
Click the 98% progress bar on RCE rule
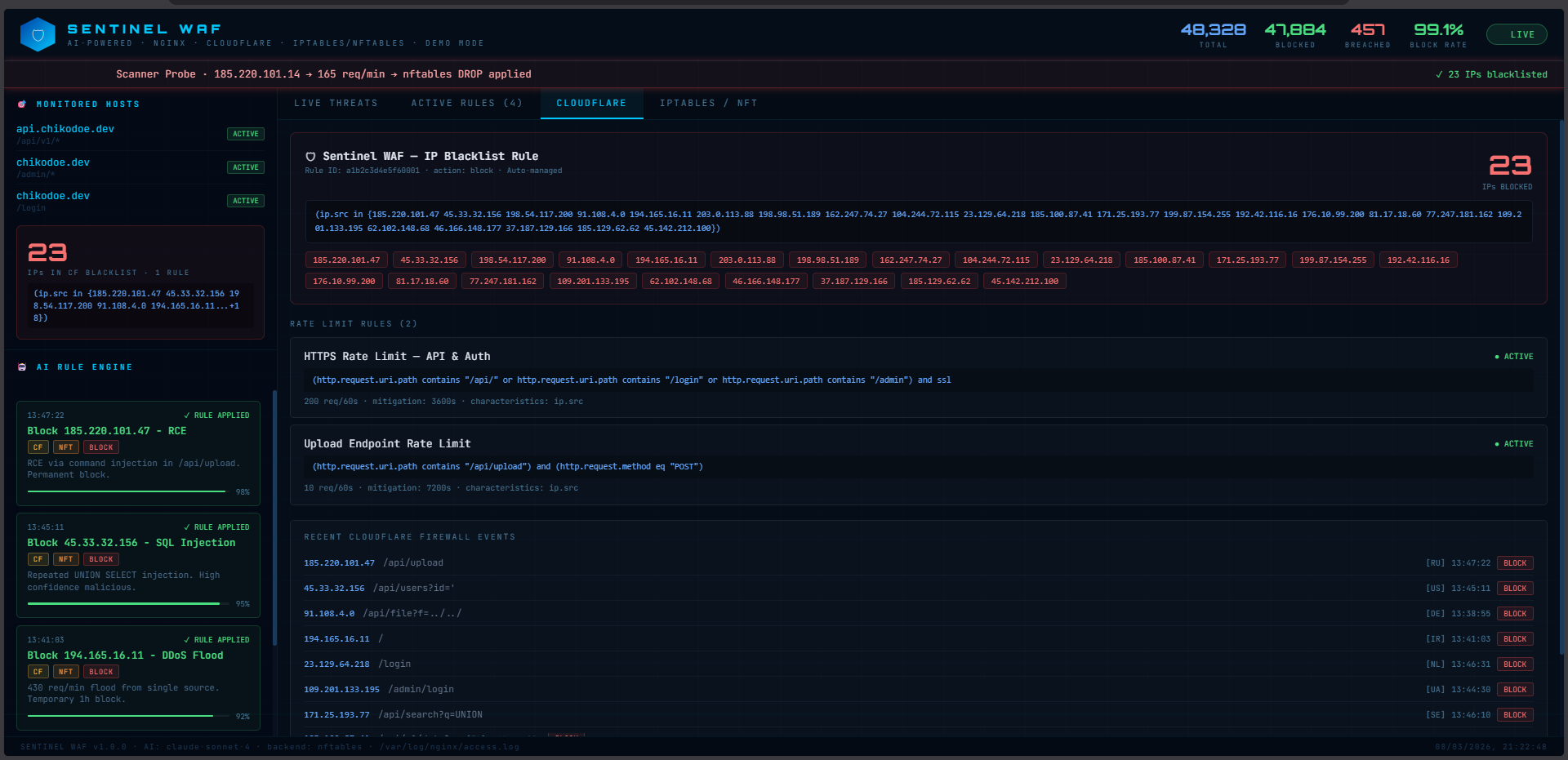[126, 491]
